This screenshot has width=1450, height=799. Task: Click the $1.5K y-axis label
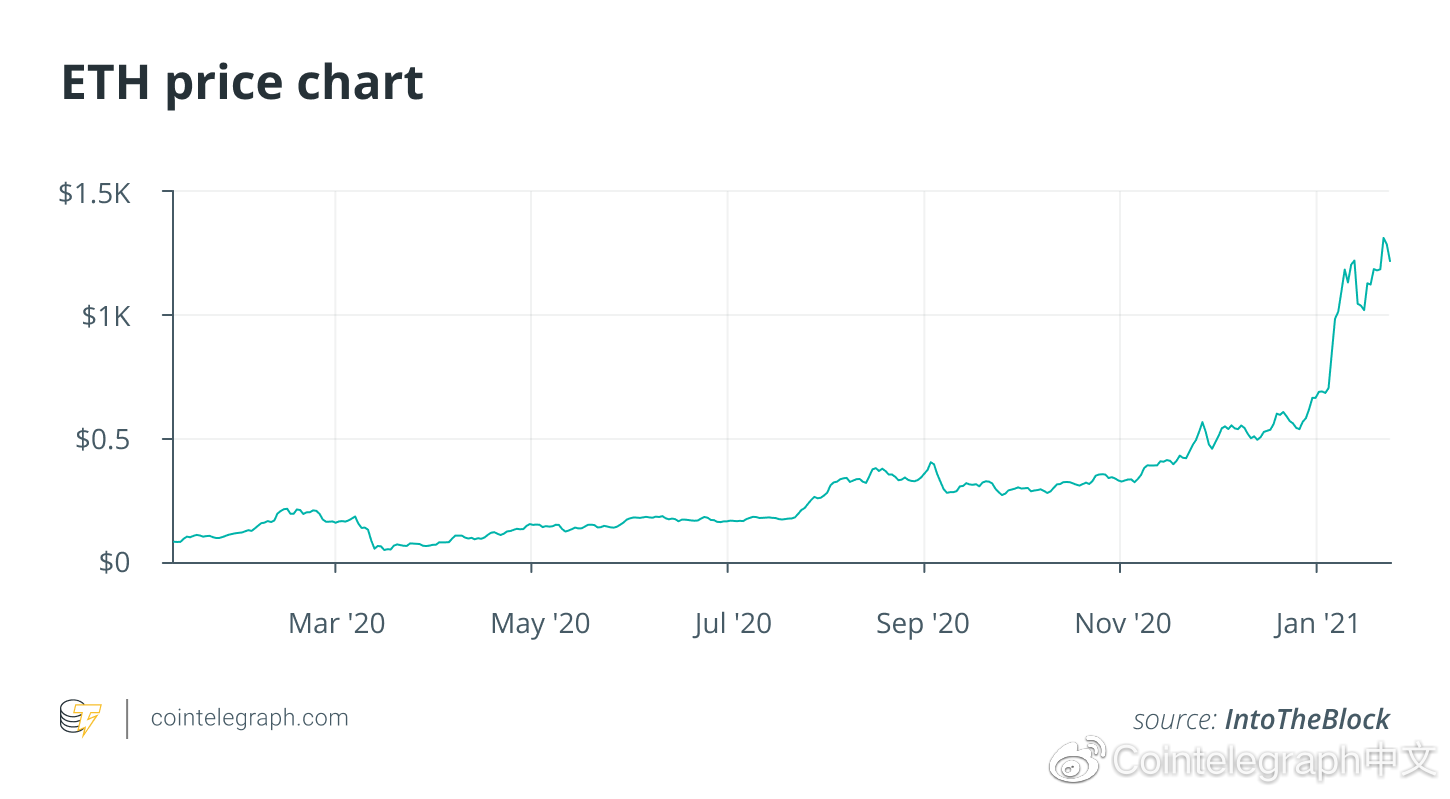tap(95, 193)
